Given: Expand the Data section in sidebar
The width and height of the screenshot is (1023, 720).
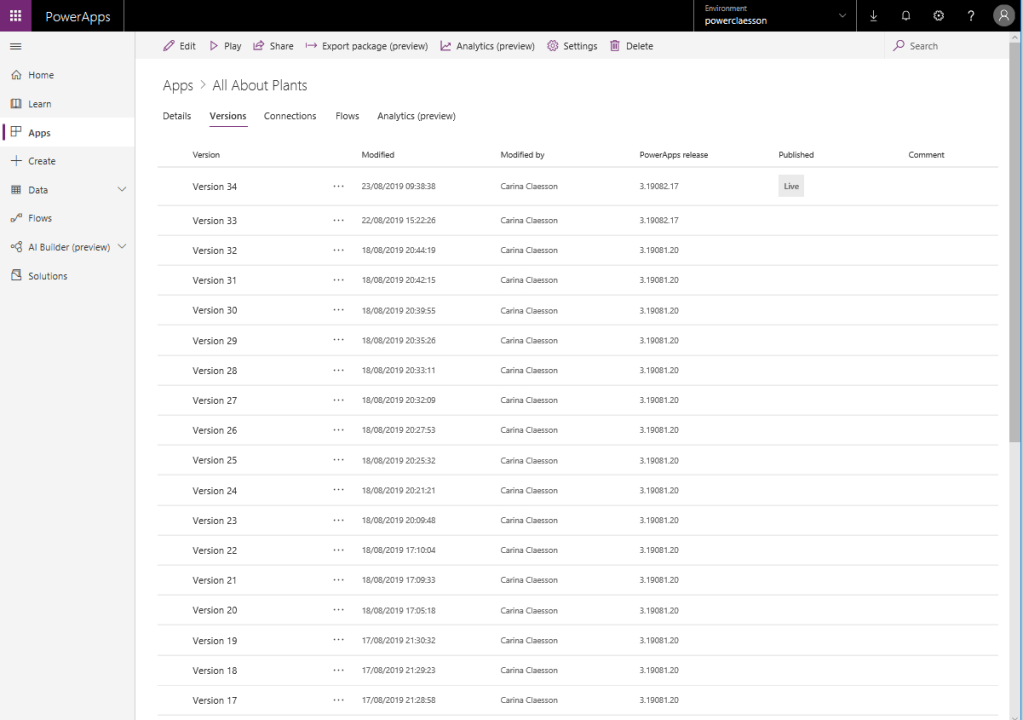Looking at the screenshot, I should (122, 190).
